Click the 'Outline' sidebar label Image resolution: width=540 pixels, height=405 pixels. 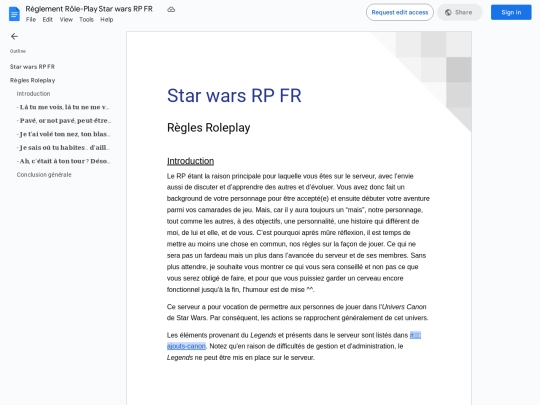pos(18,51)
